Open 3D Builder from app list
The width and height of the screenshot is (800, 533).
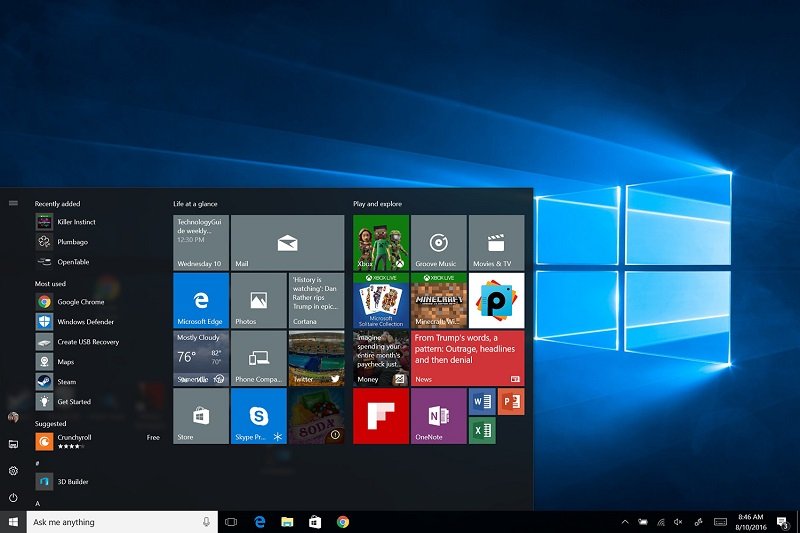coord(97,481)
